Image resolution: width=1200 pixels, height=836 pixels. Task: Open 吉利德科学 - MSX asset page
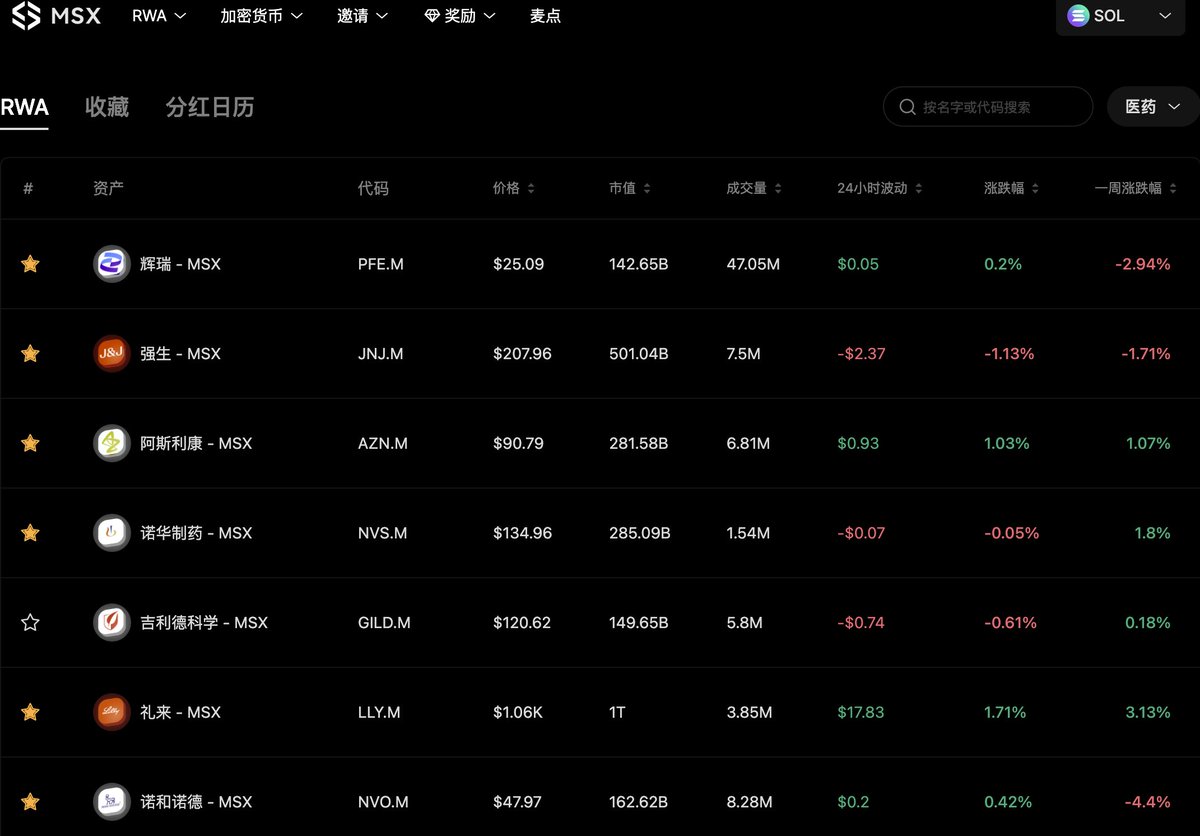pyautogui.click(x=204, y=622)
